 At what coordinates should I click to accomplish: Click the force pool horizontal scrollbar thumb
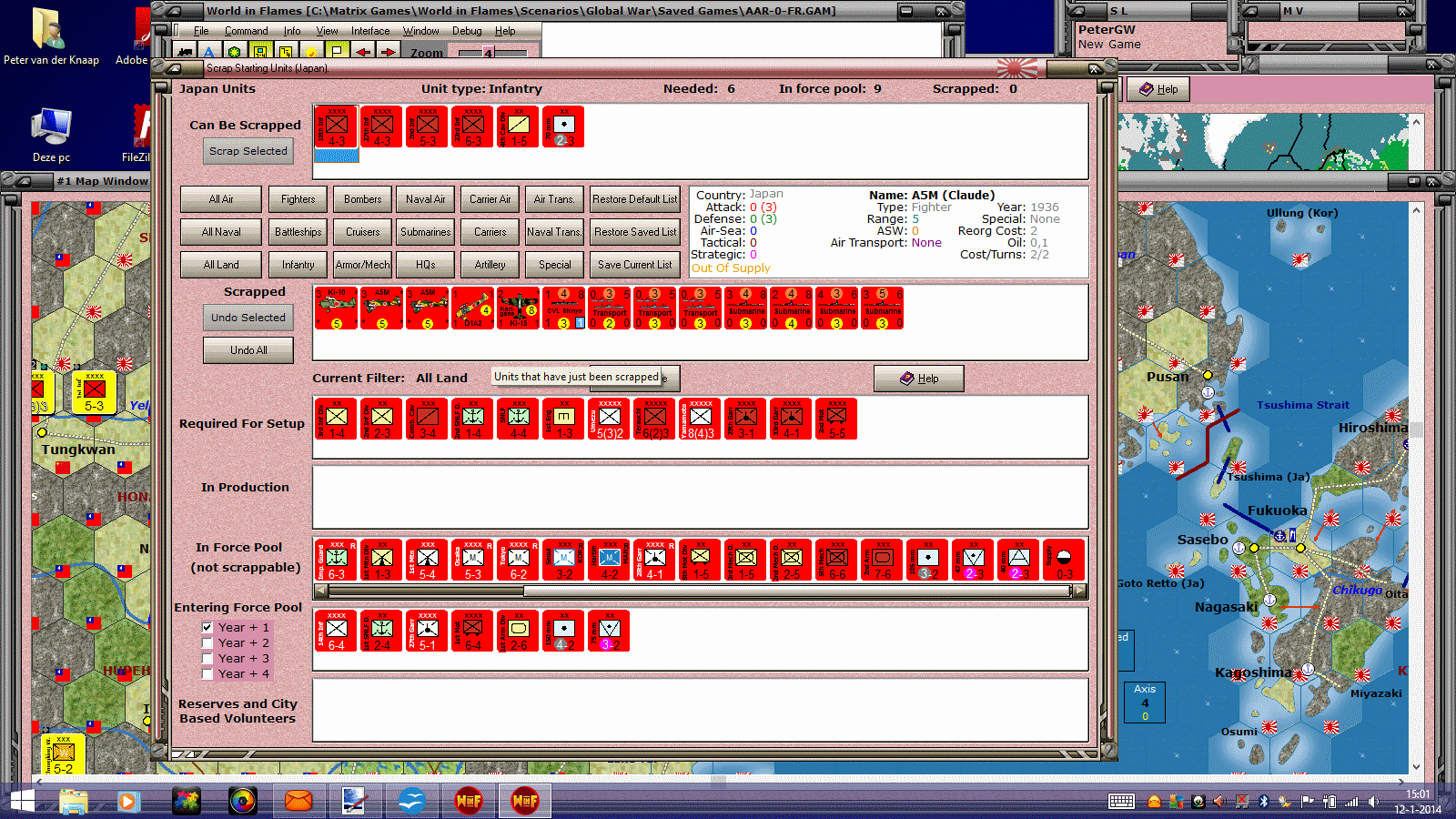[425, 591]
